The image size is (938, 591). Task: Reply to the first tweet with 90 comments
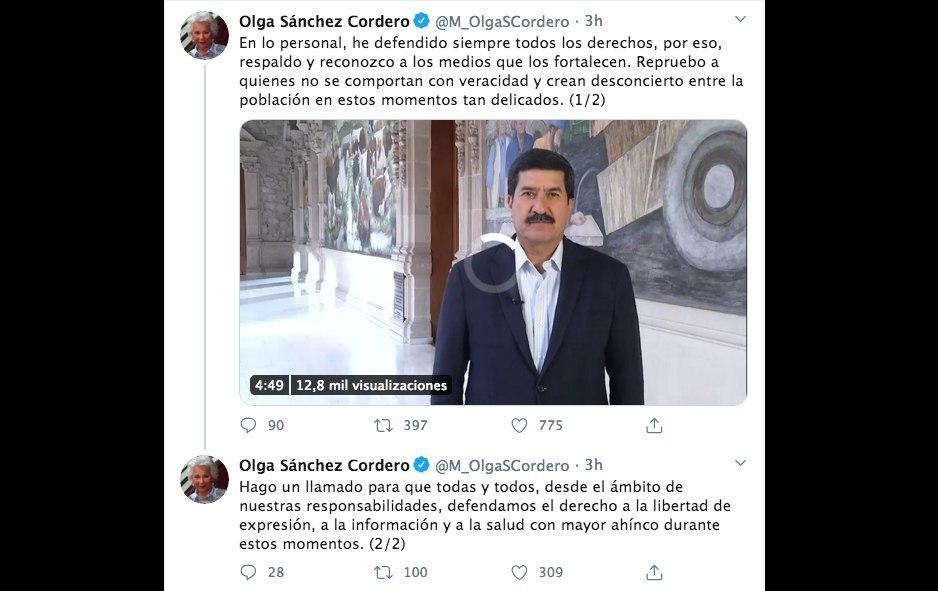(248, 425)
